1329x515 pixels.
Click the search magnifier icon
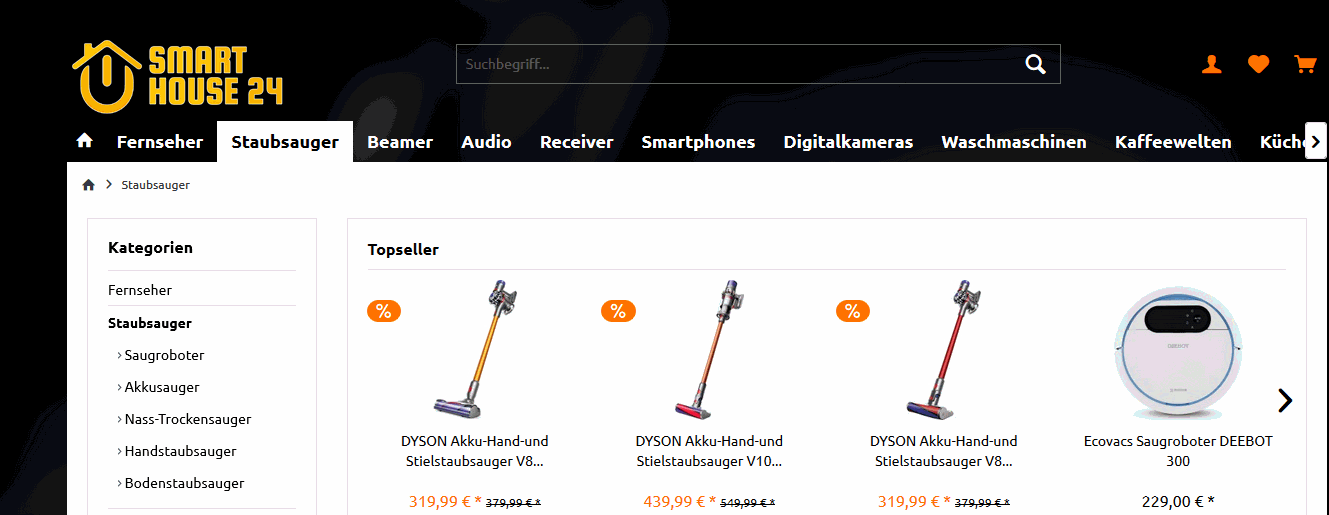tap(1035, 65)
